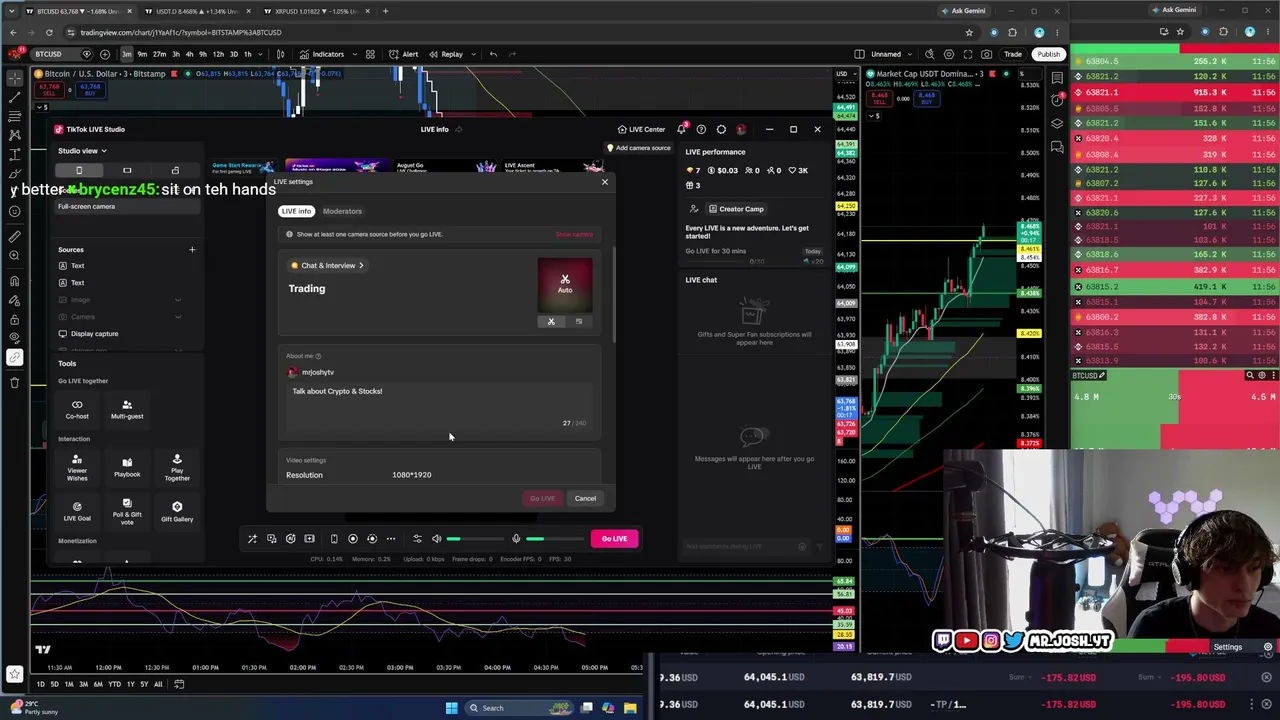The height and width of the screenshot is (720, 1280).
Task: Switch to the dual-screen layout view
Action: (175, 171)
